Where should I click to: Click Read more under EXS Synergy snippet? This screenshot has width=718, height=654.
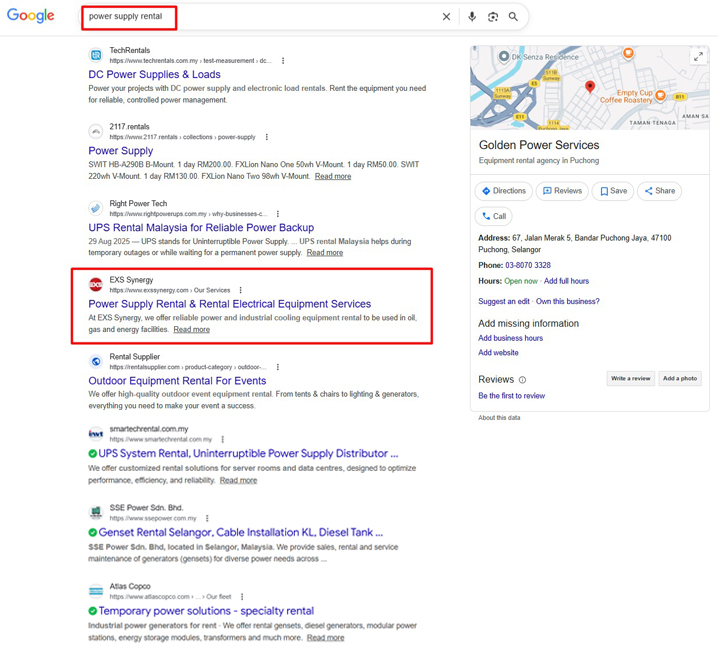[x=191, y=329]
